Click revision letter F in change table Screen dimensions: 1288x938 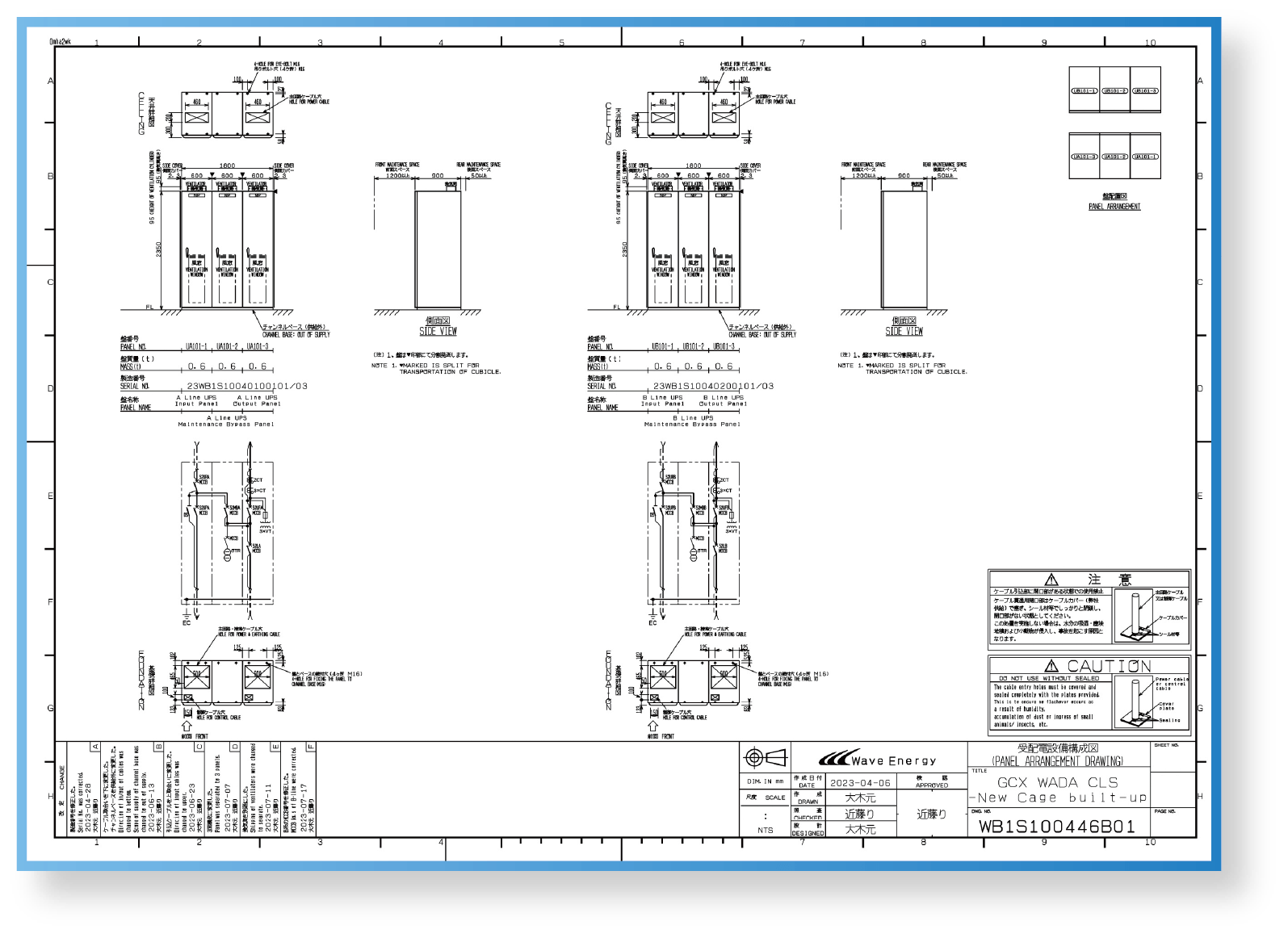click(x=311, y=747)
